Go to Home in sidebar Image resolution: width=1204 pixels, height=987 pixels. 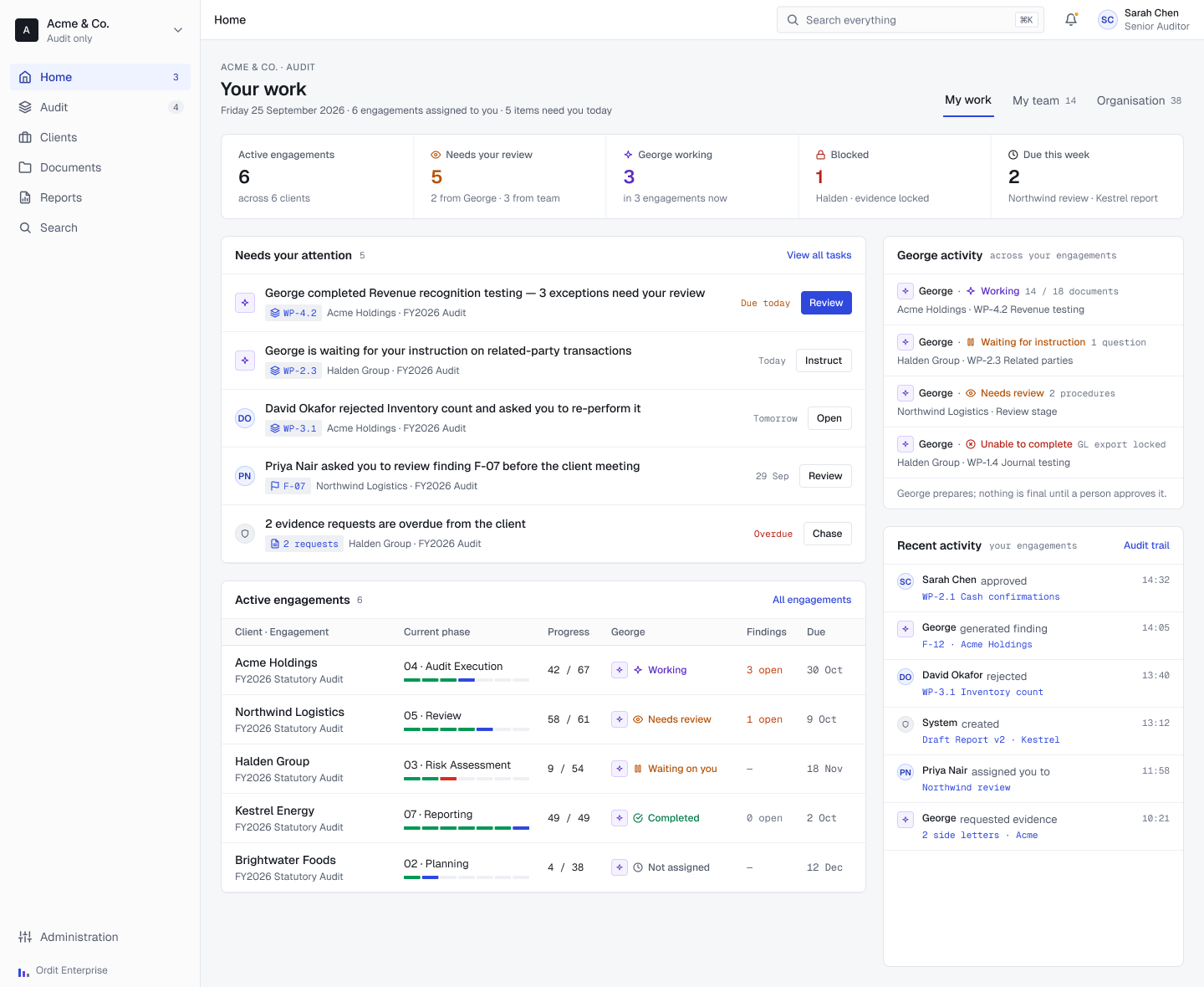(100, 77)
